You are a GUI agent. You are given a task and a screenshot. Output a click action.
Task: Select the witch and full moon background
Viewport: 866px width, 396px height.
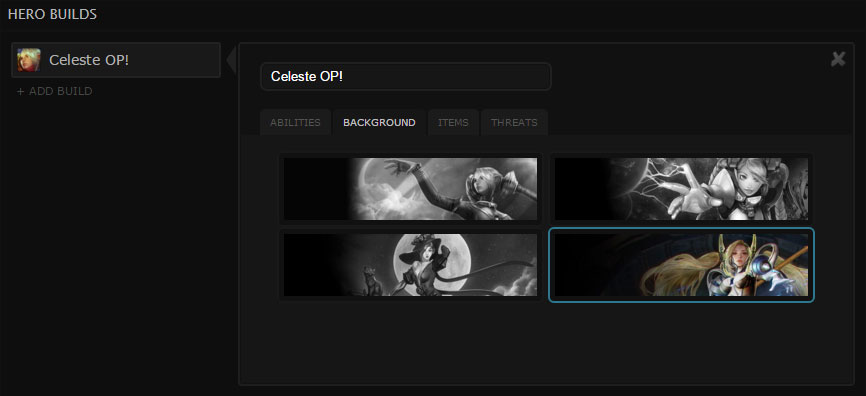click(x=410, y=265)
